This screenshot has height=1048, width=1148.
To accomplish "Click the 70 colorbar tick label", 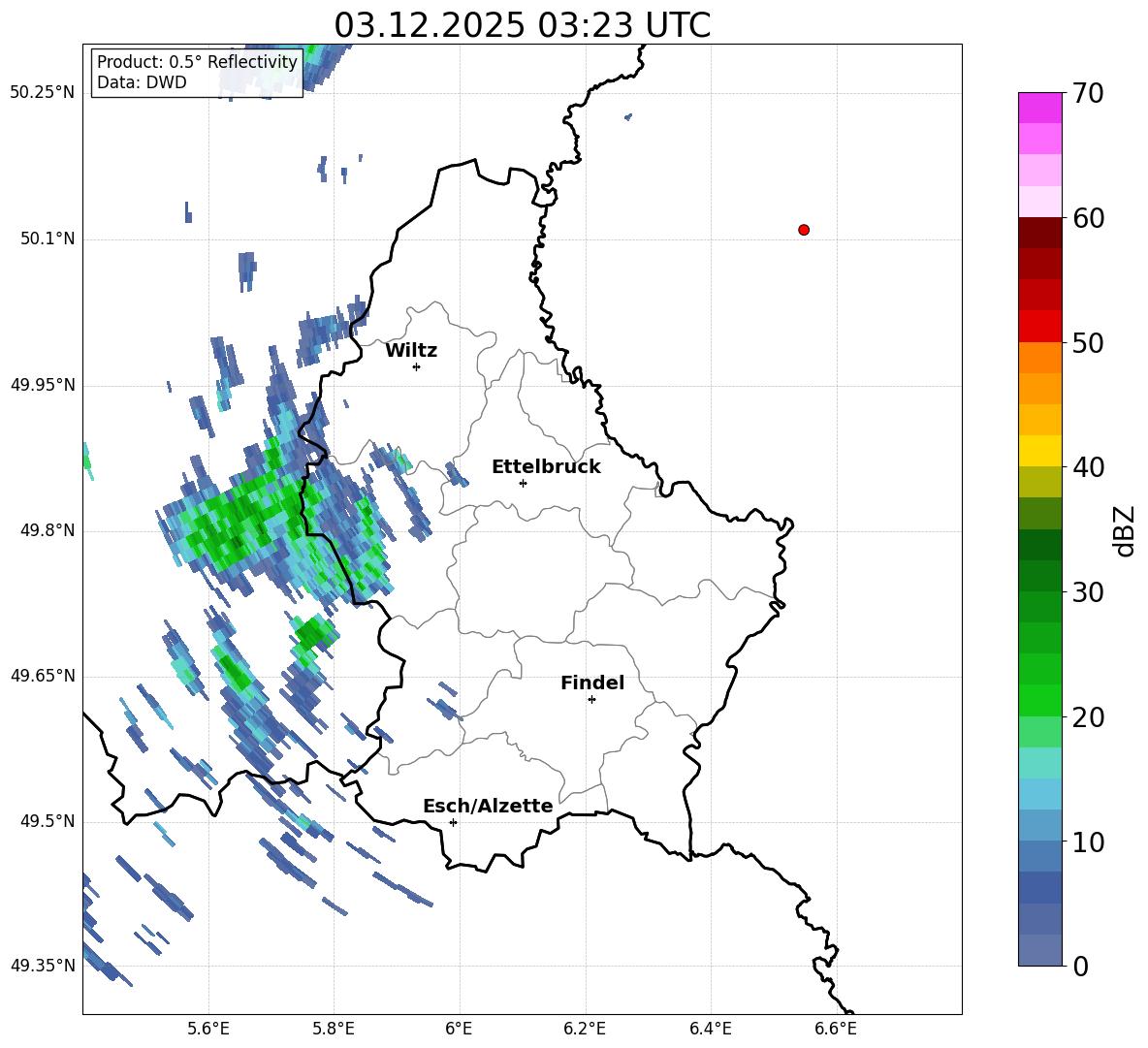I will pyautogui.click(x=1088, y=93).
